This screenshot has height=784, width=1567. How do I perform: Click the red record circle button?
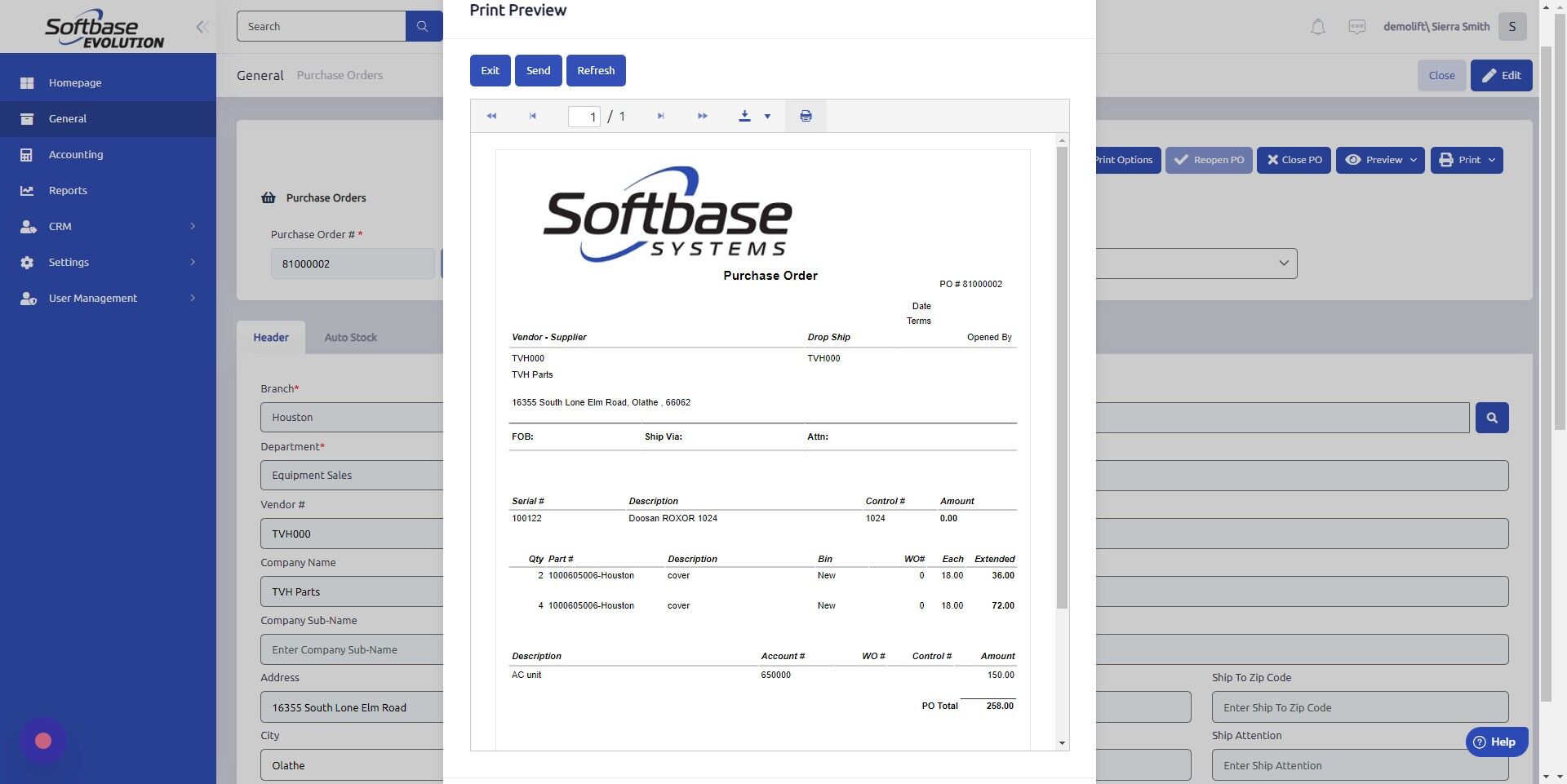[x=43, y=741]
